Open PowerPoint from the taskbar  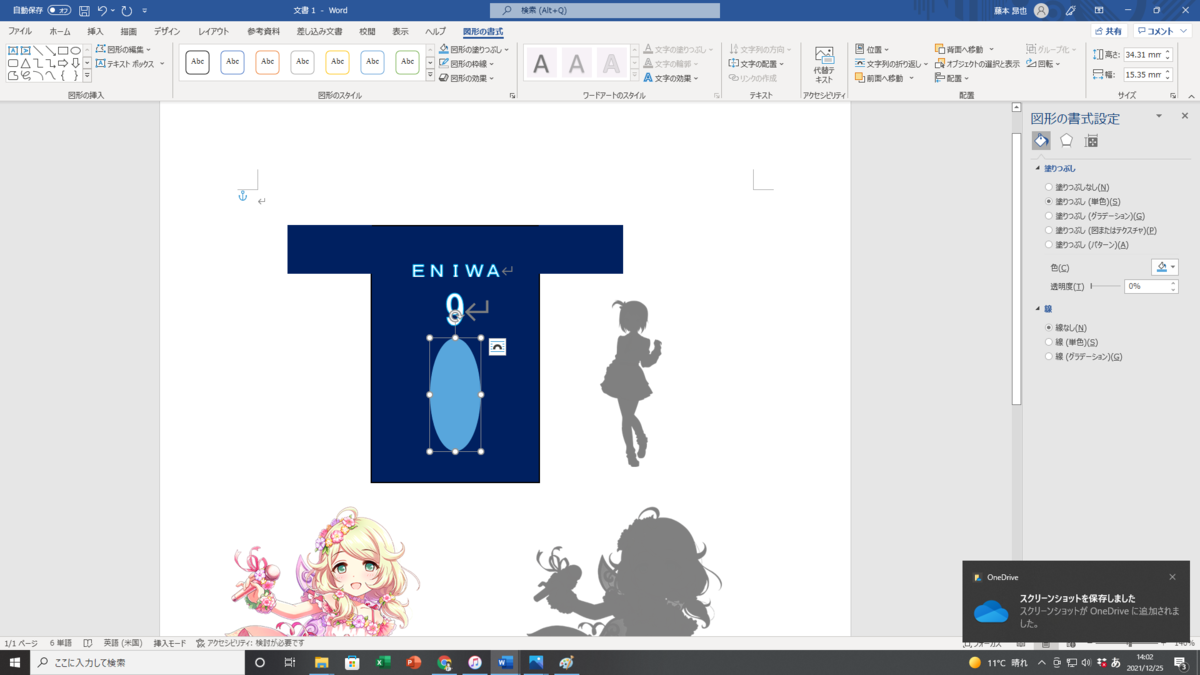[x=414, y=662]
